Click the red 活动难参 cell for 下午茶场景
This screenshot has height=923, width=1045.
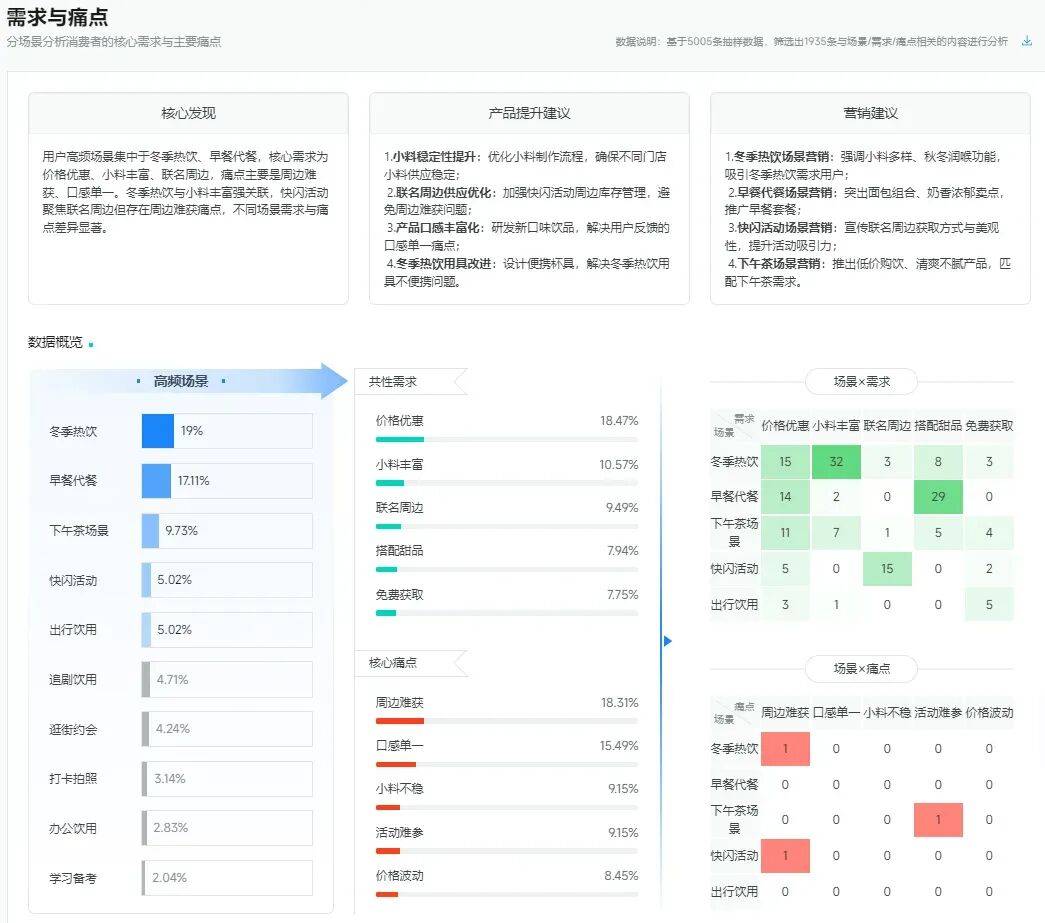(938, 819)
